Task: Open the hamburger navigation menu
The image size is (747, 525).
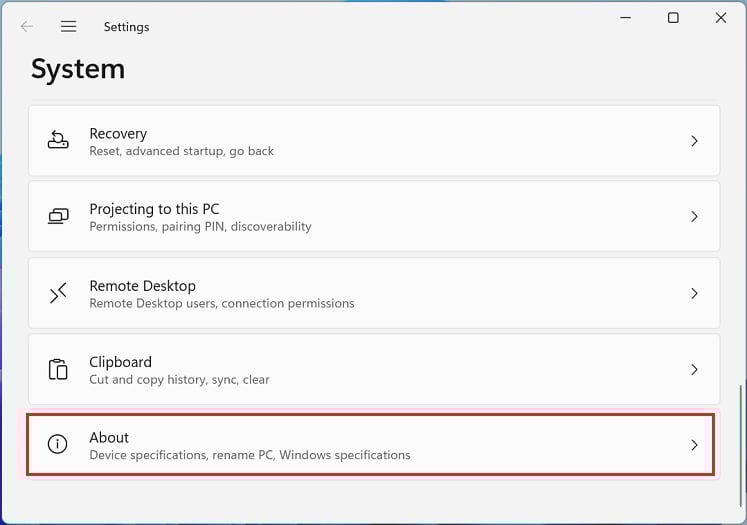Action: pyautogui.click(x=69, y=26)
